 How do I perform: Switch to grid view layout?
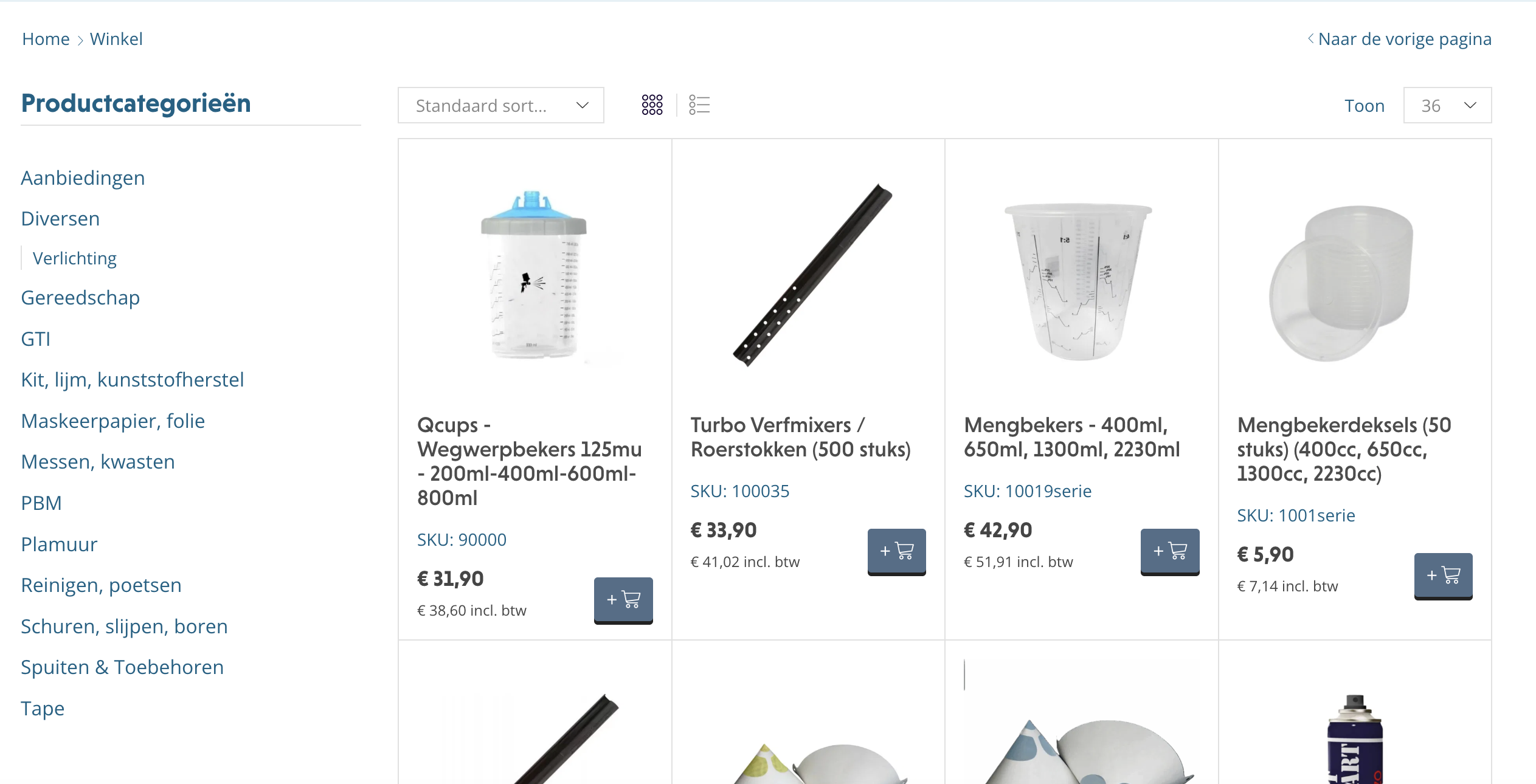point(652,105)
